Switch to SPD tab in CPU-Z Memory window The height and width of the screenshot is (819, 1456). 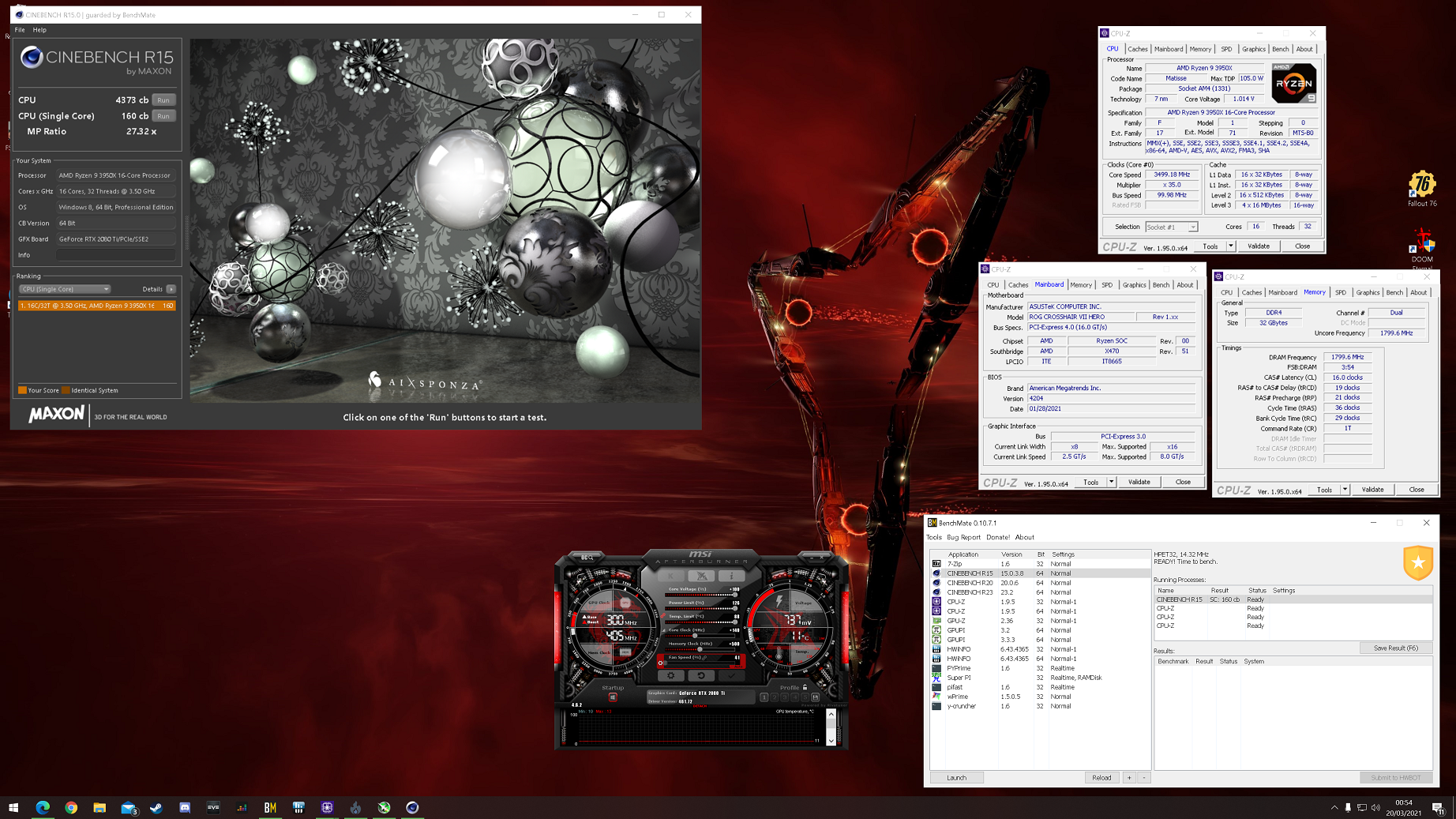[x=1341, y=292]
